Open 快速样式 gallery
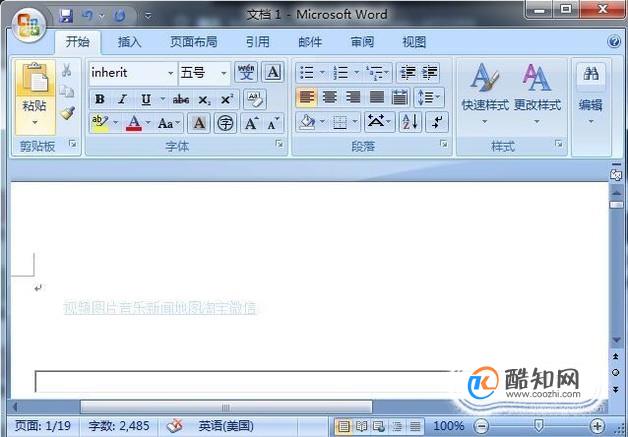The height and width of the screenshot is (437, 628). pos(485,93)
